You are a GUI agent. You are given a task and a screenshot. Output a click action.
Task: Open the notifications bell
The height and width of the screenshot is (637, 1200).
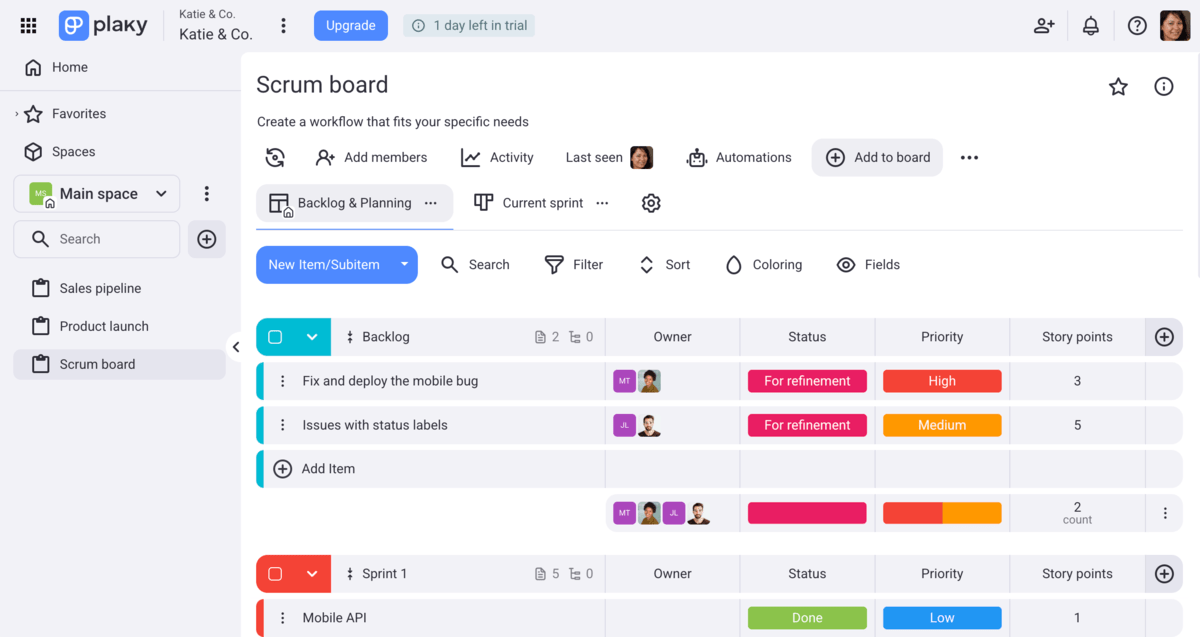[x=1091, y=26]
